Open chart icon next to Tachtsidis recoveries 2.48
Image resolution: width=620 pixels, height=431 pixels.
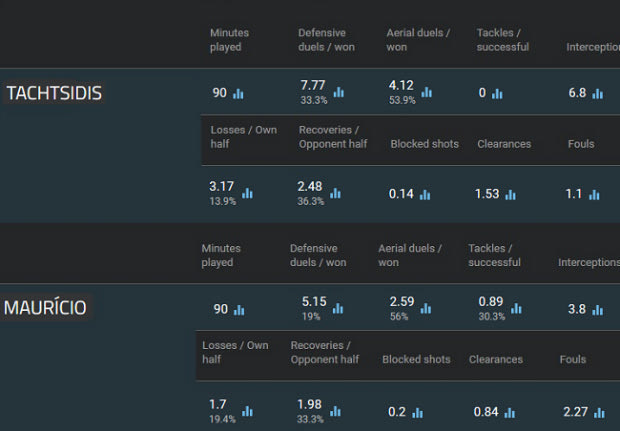tap(335, 194)
